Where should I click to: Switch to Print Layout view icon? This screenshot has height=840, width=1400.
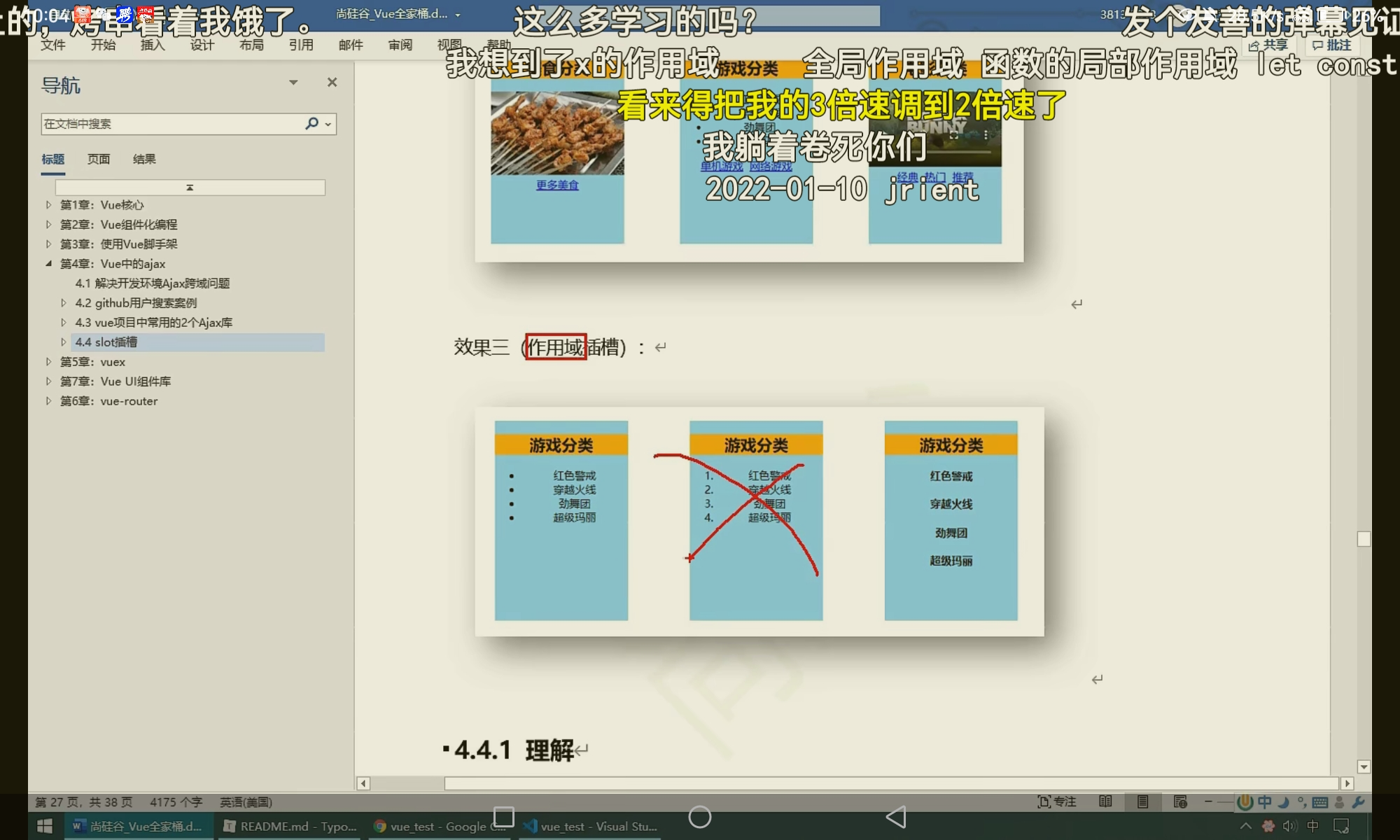pos(1142,801)
